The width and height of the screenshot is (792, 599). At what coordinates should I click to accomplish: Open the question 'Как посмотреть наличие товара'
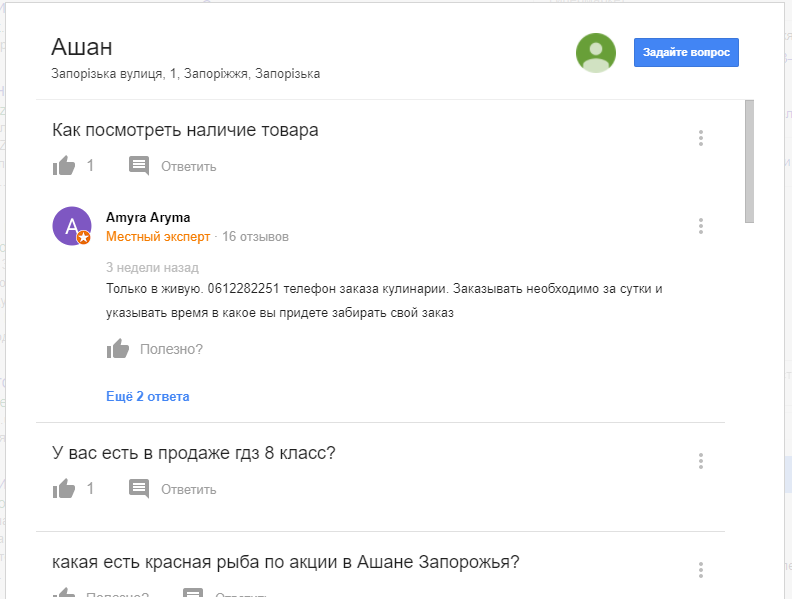coord(185,130)
